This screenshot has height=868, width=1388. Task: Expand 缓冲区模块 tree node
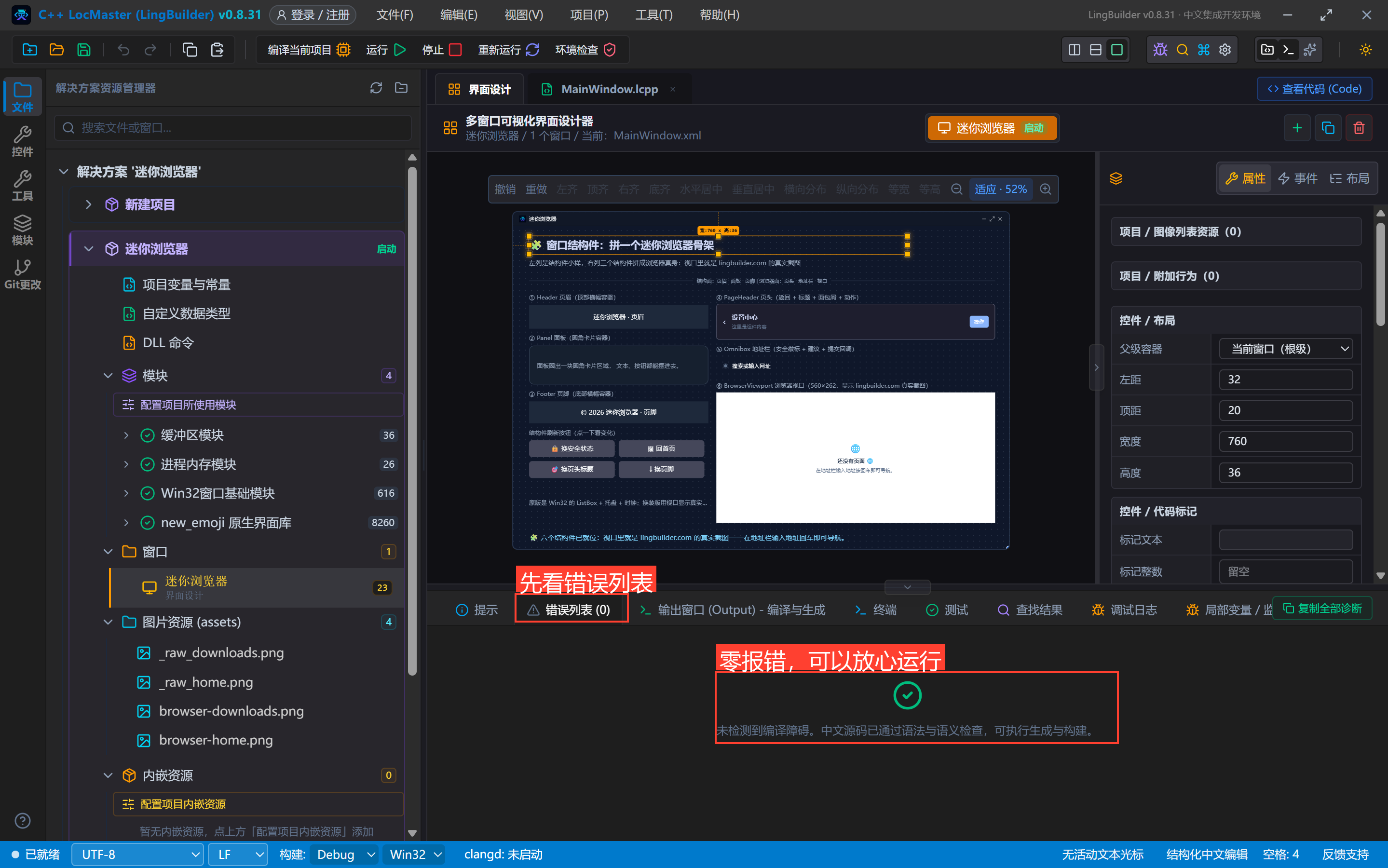126,435
